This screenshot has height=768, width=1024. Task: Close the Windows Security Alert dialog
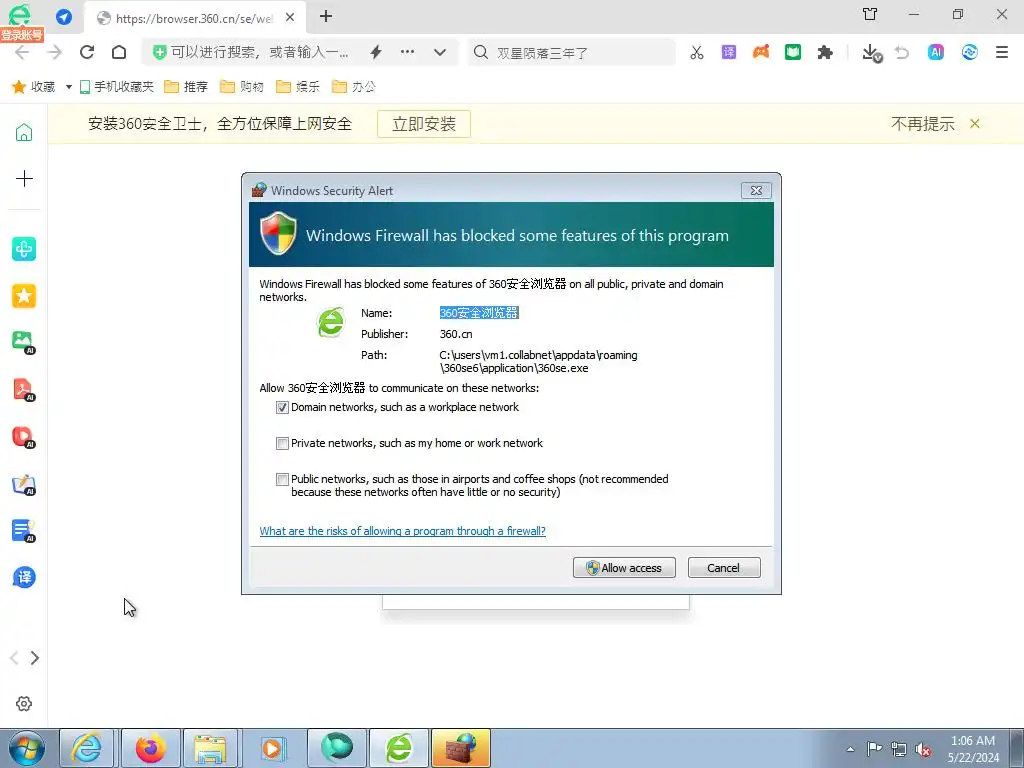[756, 190]
